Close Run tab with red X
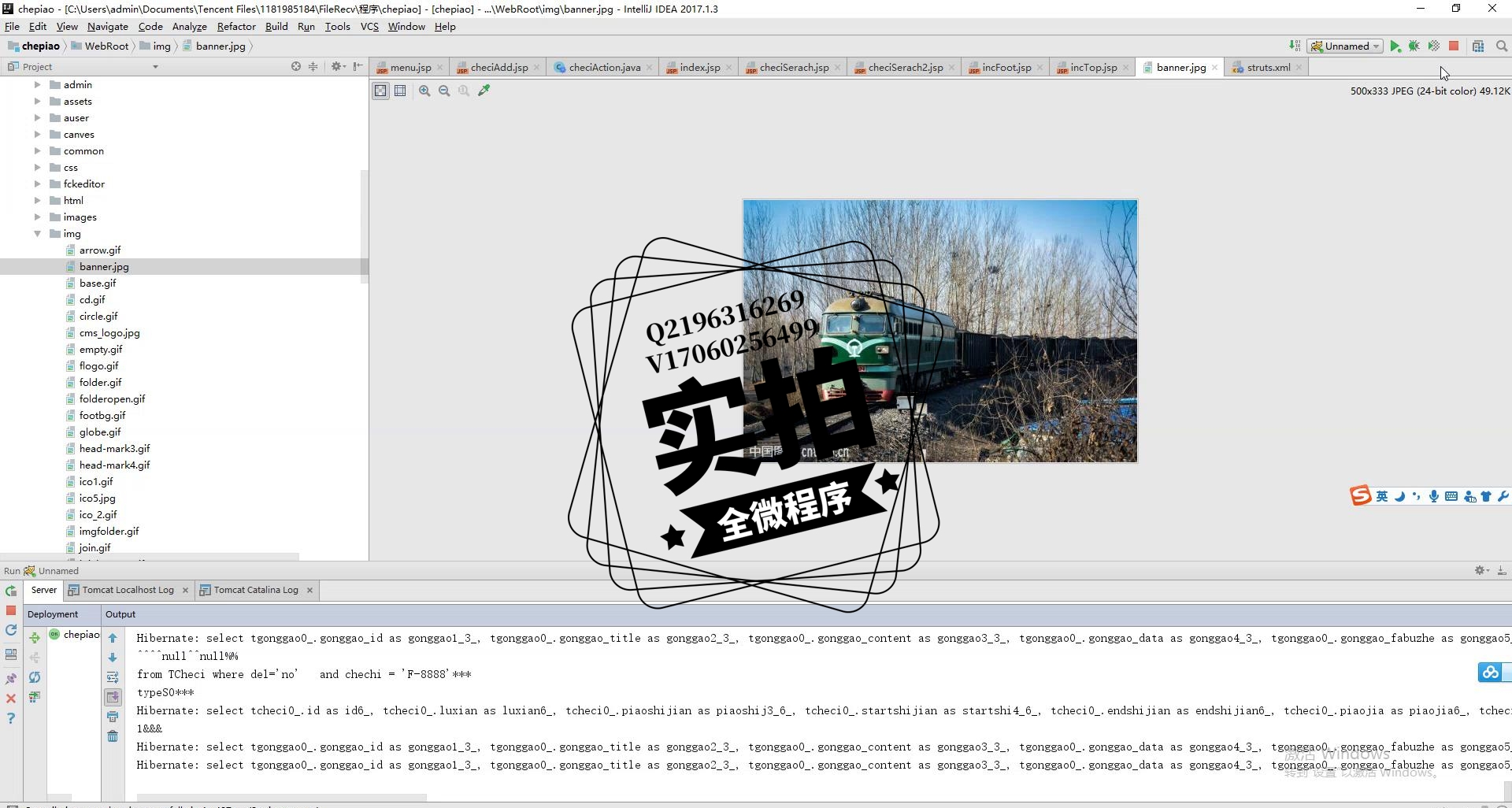 (11, 699)
